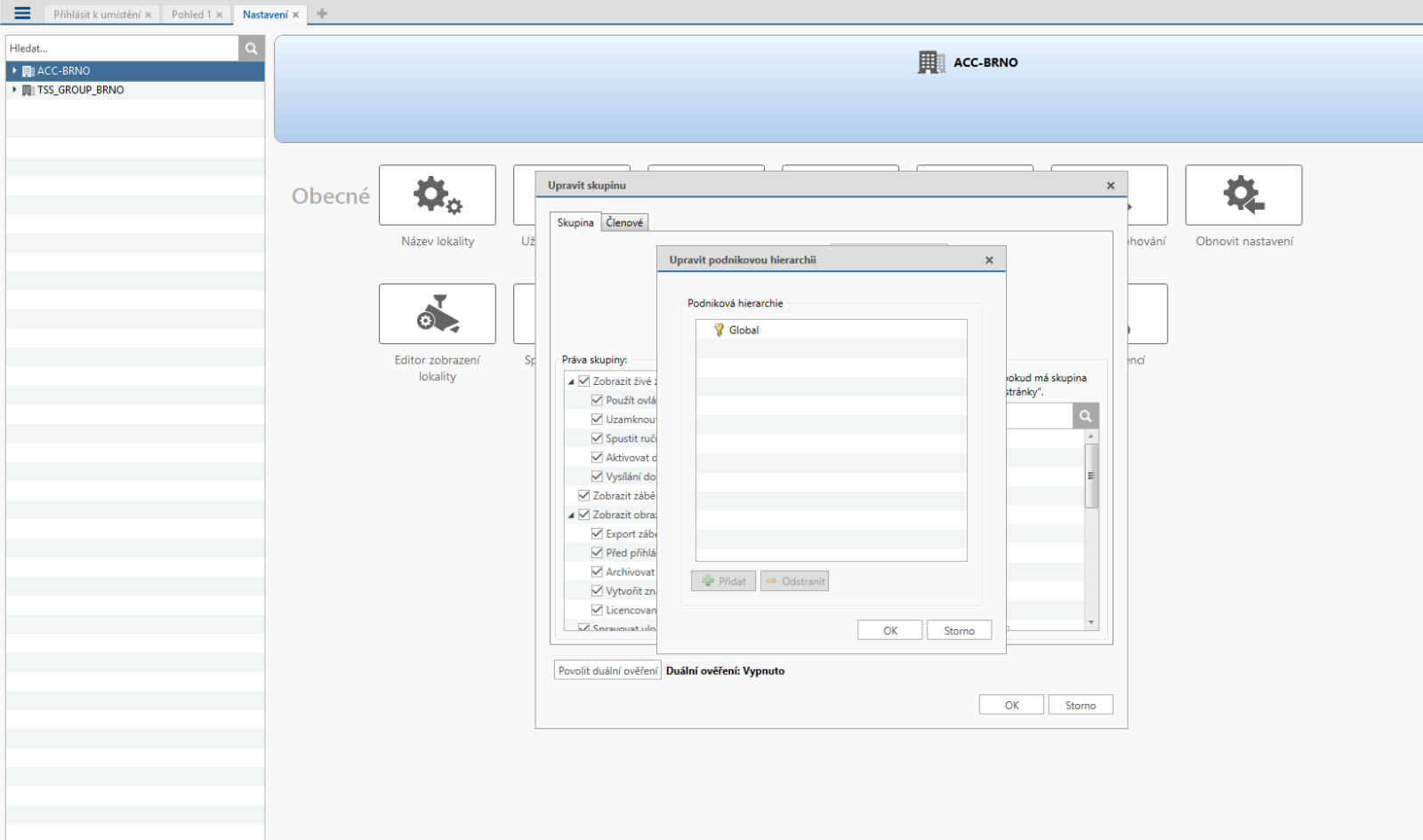This screenshot has width=1423, height=840.
Task: Uncheck the Vytvořit zn permission checkbox
Action: pyautogui.click(x=597, y=590)
